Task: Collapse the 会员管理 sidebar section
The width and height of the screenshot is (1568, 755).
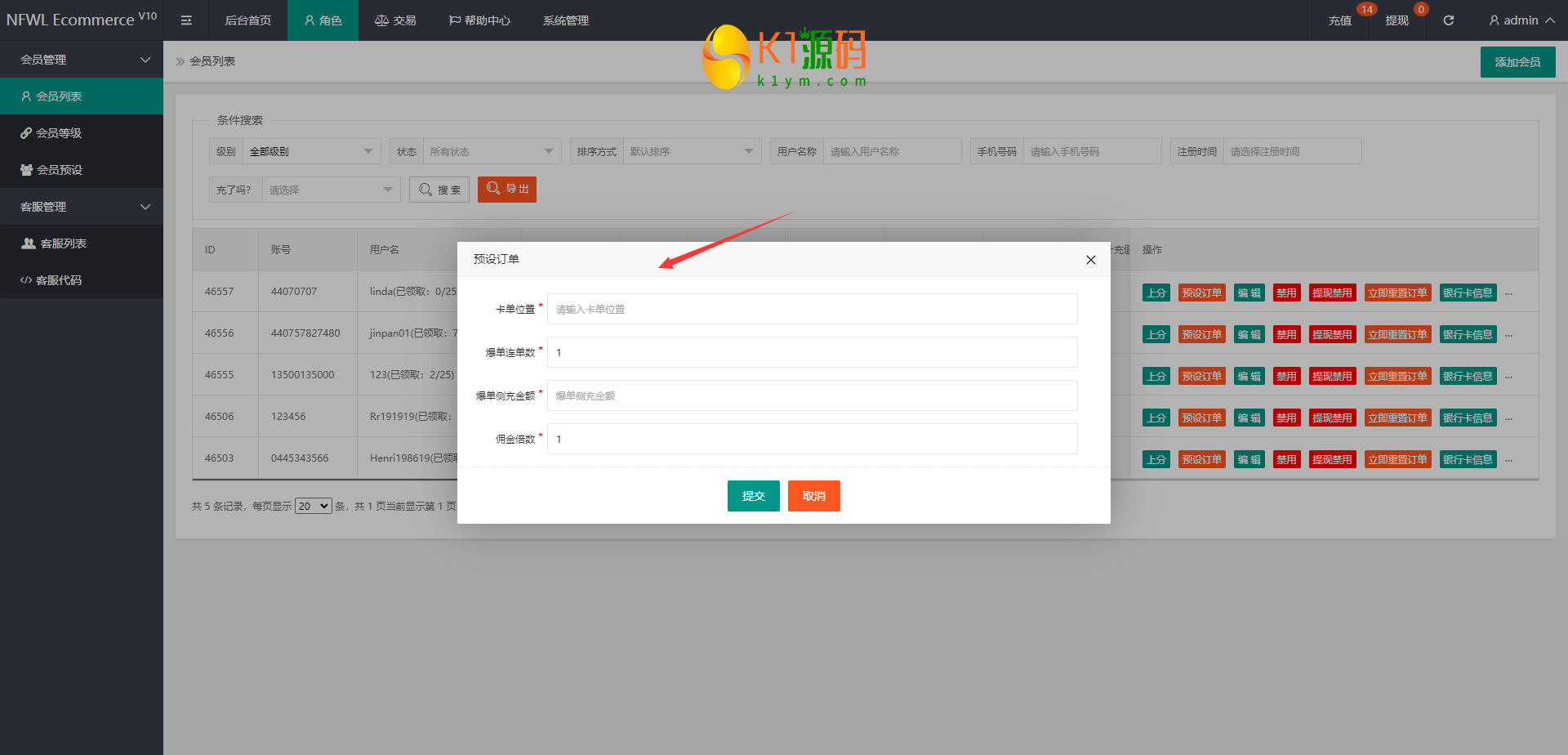Action: click(82, 60)
